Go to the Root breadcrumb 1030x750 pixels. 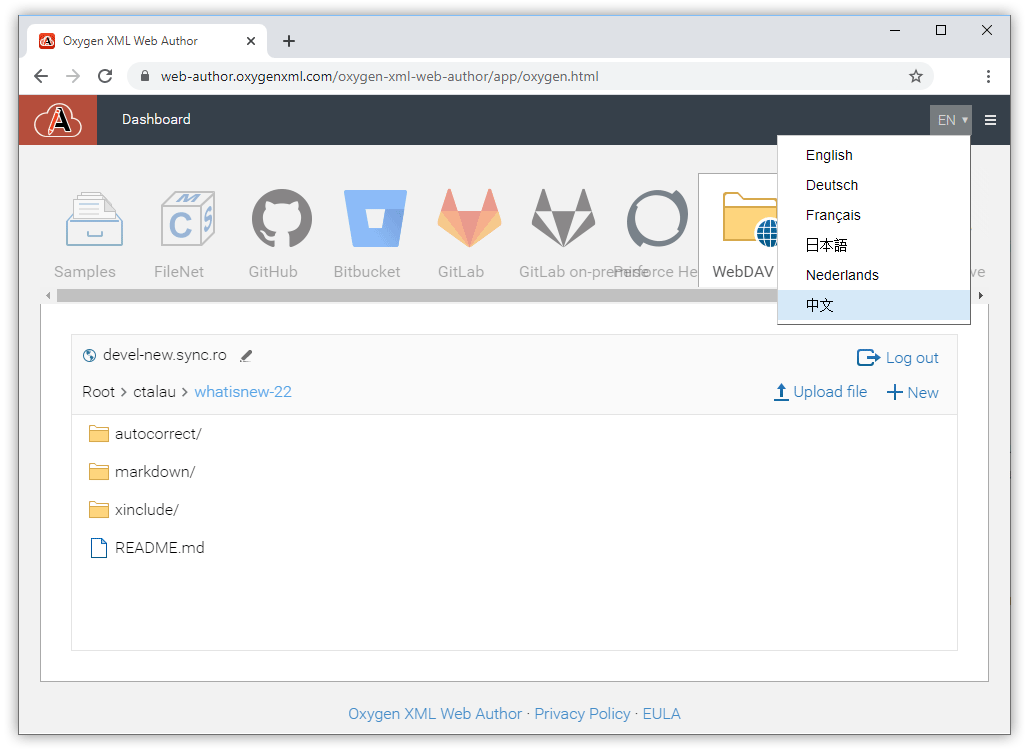[99, 392]
